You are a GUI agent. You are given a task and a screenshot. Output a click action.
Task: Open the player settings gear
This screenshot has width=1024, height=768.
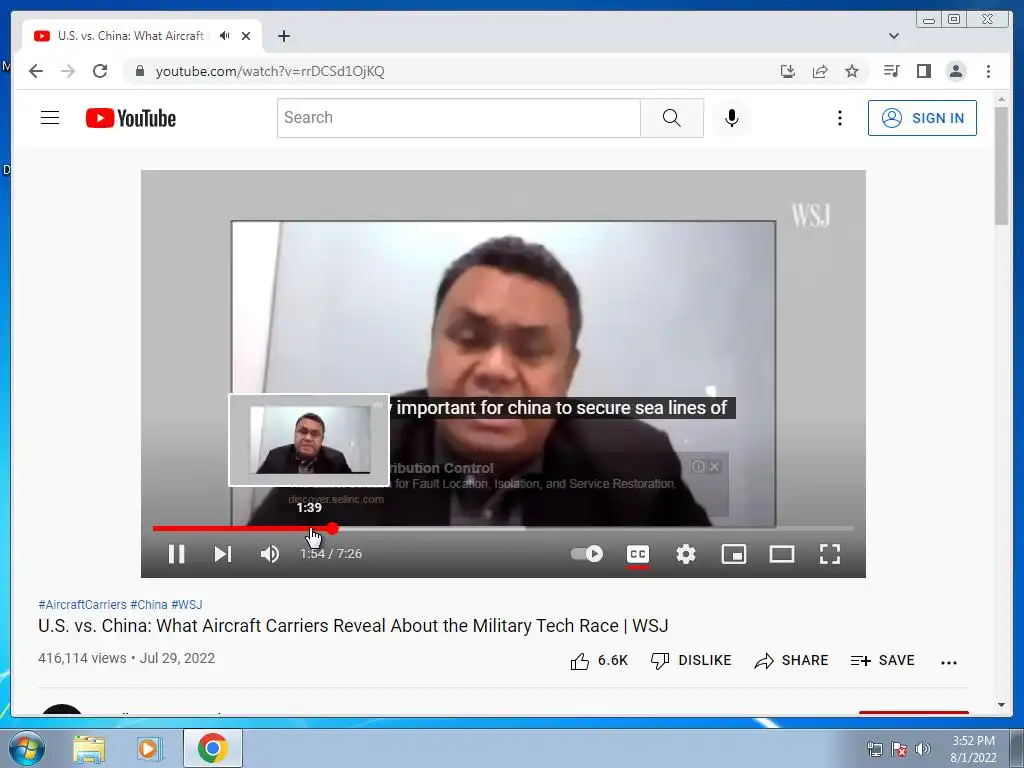pyautogui.click(x=686, y=554)
